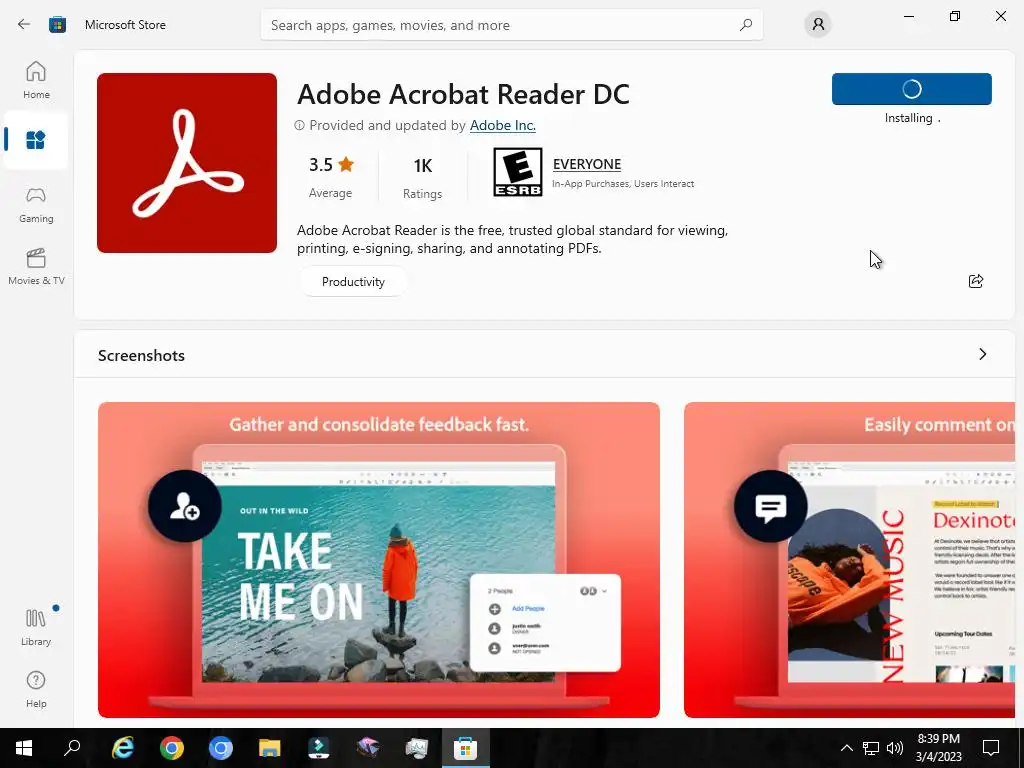Click the Screenshots heading
1024x768 pixels.
coord(141,355)
